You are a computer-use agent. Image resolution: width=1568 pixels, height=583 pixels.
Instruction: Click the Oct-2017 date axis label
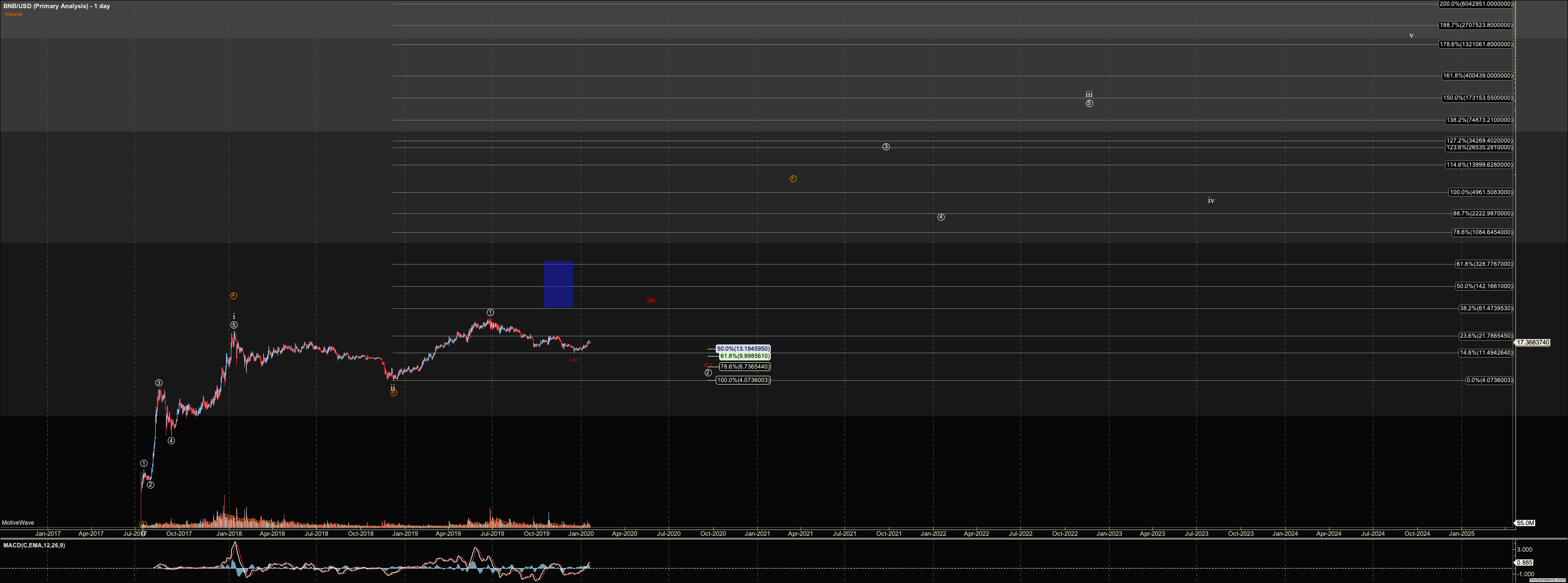tap(178, 534)
